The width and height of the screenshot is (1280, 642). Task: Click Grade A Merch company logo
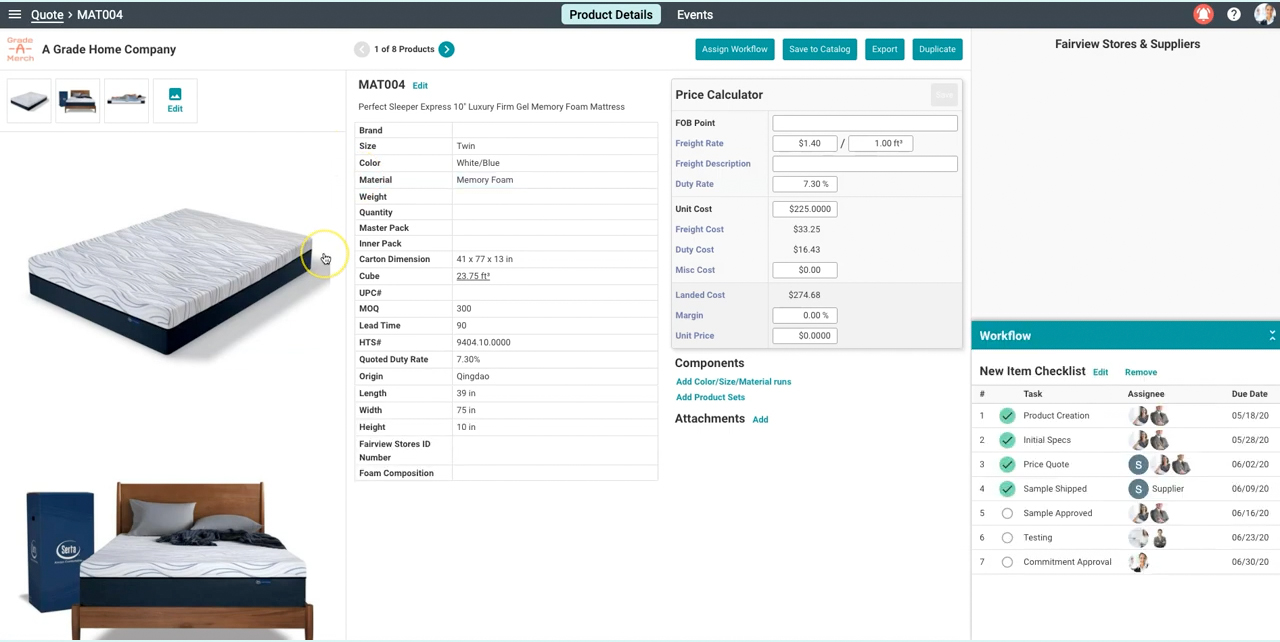pos(20,49)
